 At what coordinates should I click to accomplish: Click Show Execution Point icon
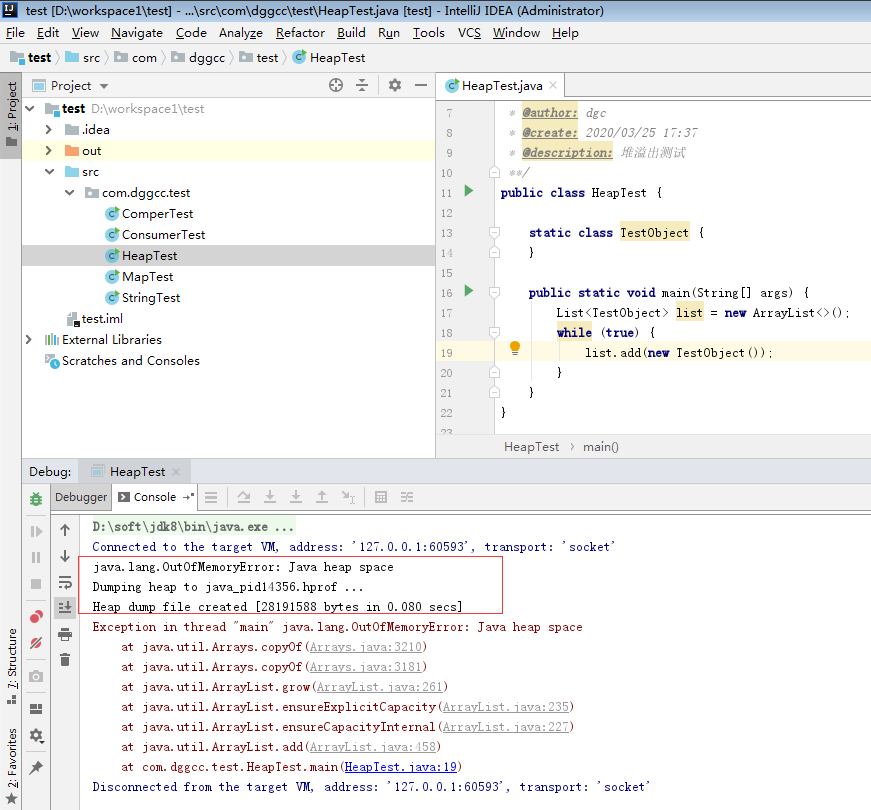211,497
